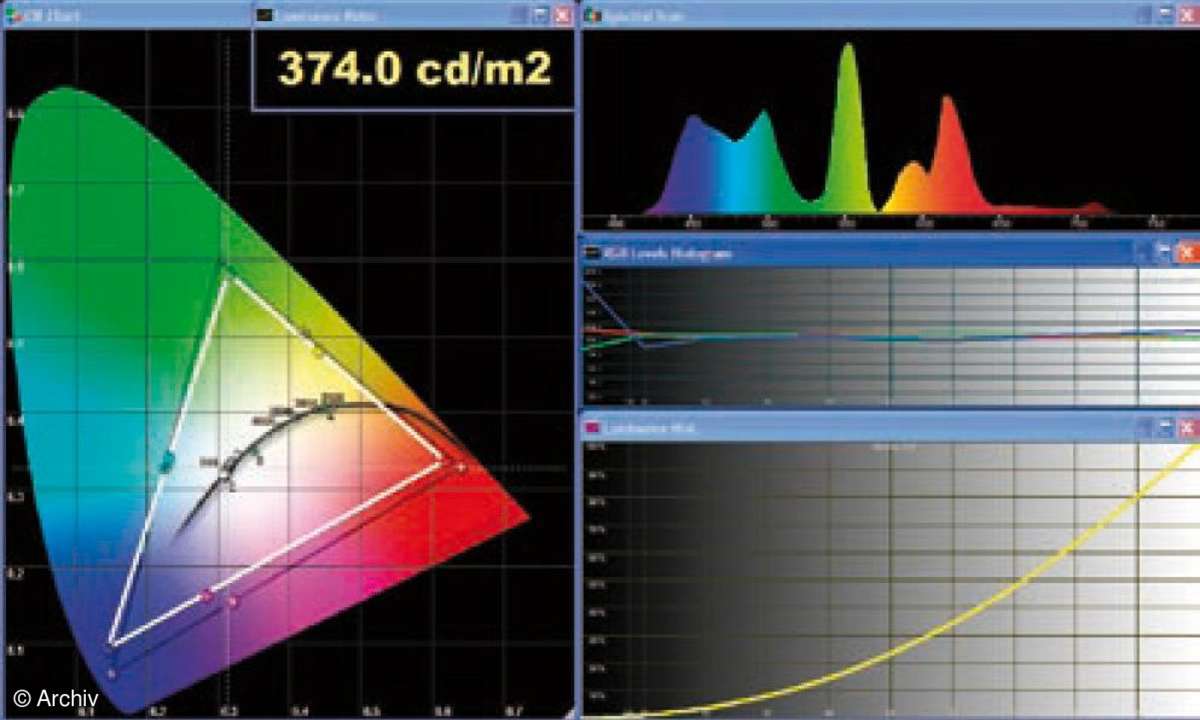Maximize the Luminance Meter window
This screenshot has width=1200, height=720.
541,16
